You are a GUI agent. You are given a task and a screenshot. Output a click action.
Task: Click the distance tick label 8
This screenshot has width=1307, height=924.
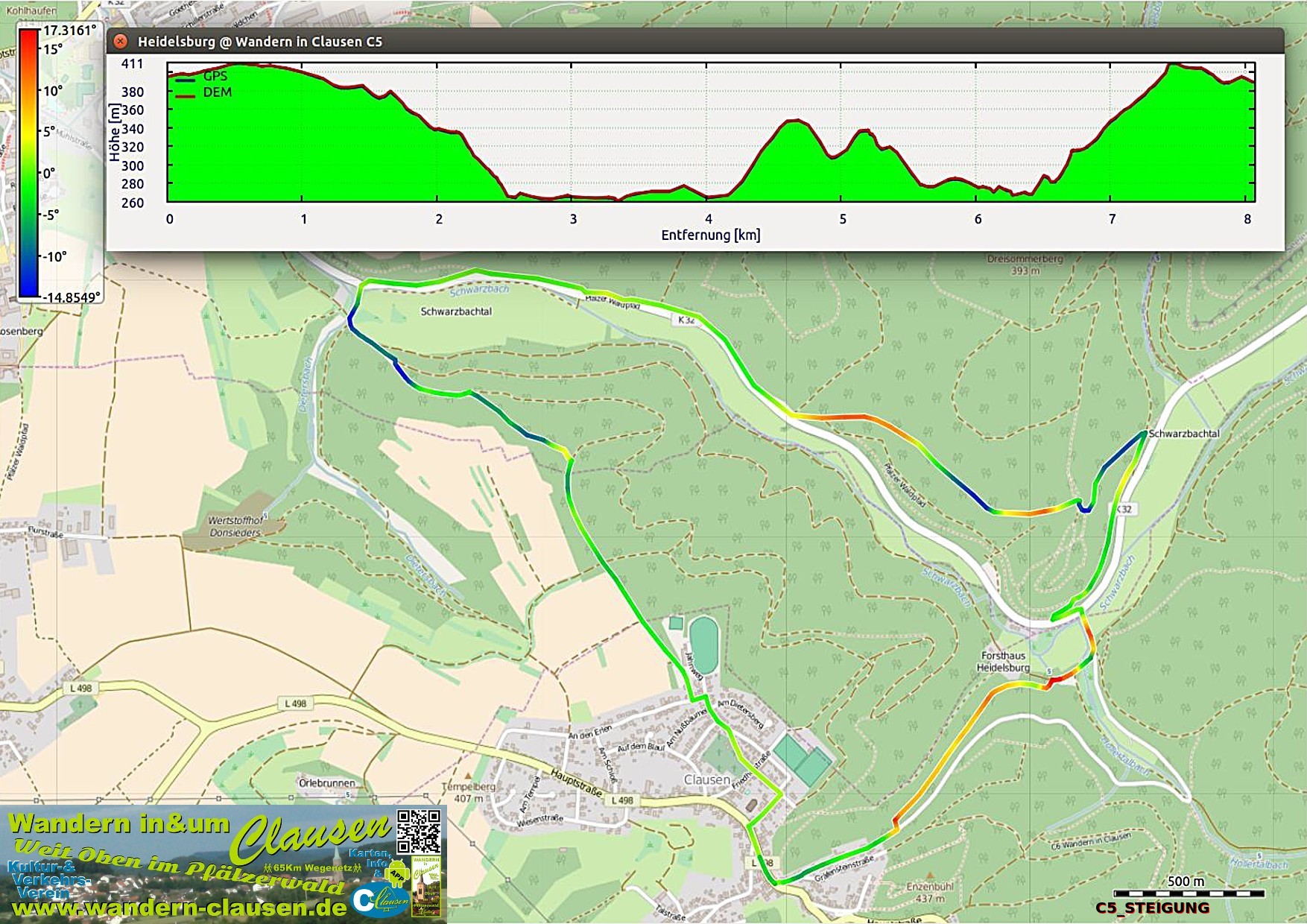pyautogui.click(x=1247, y=219)
